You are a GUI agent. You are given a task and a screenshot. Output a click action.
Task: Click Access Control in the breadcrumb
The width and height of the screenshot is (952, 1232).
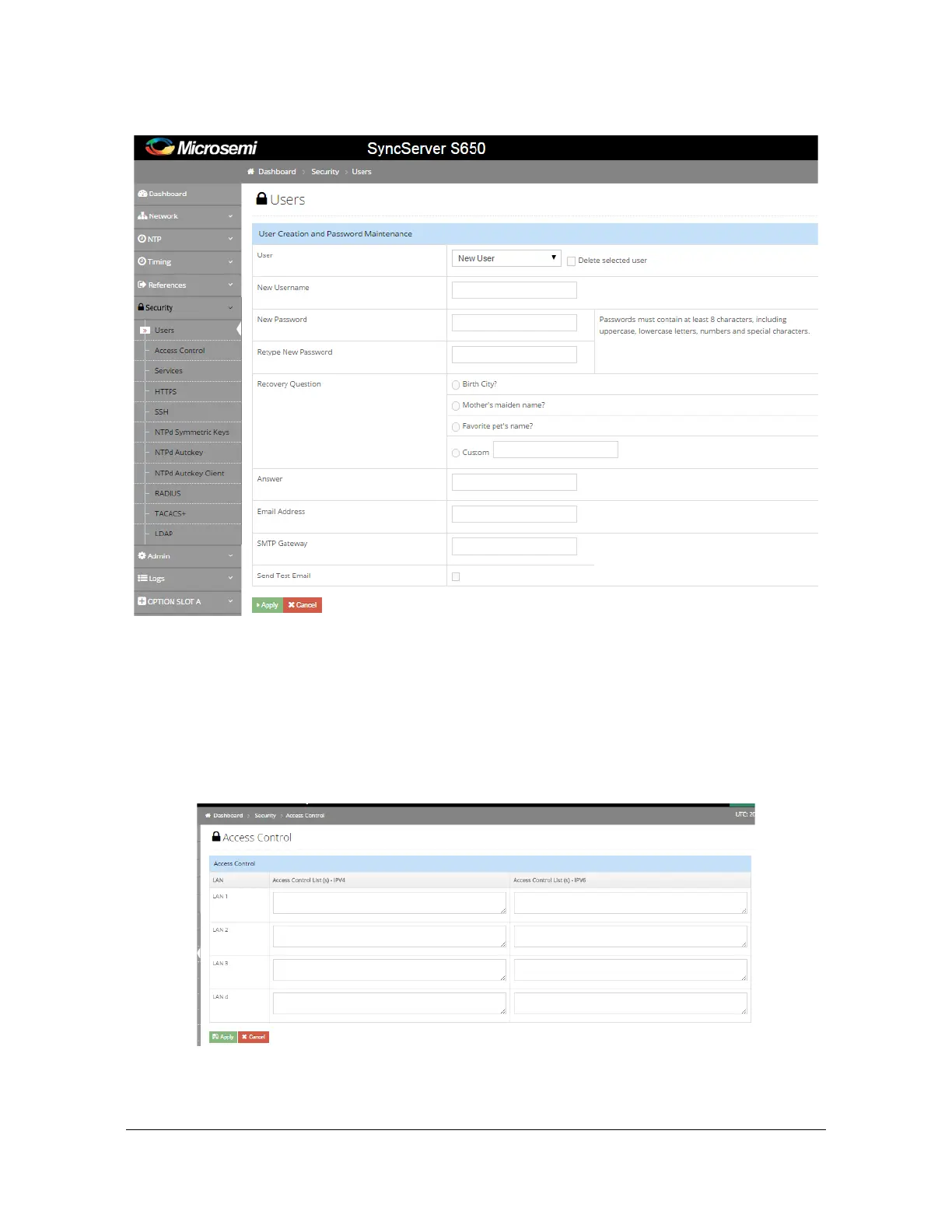click(305, 816)
